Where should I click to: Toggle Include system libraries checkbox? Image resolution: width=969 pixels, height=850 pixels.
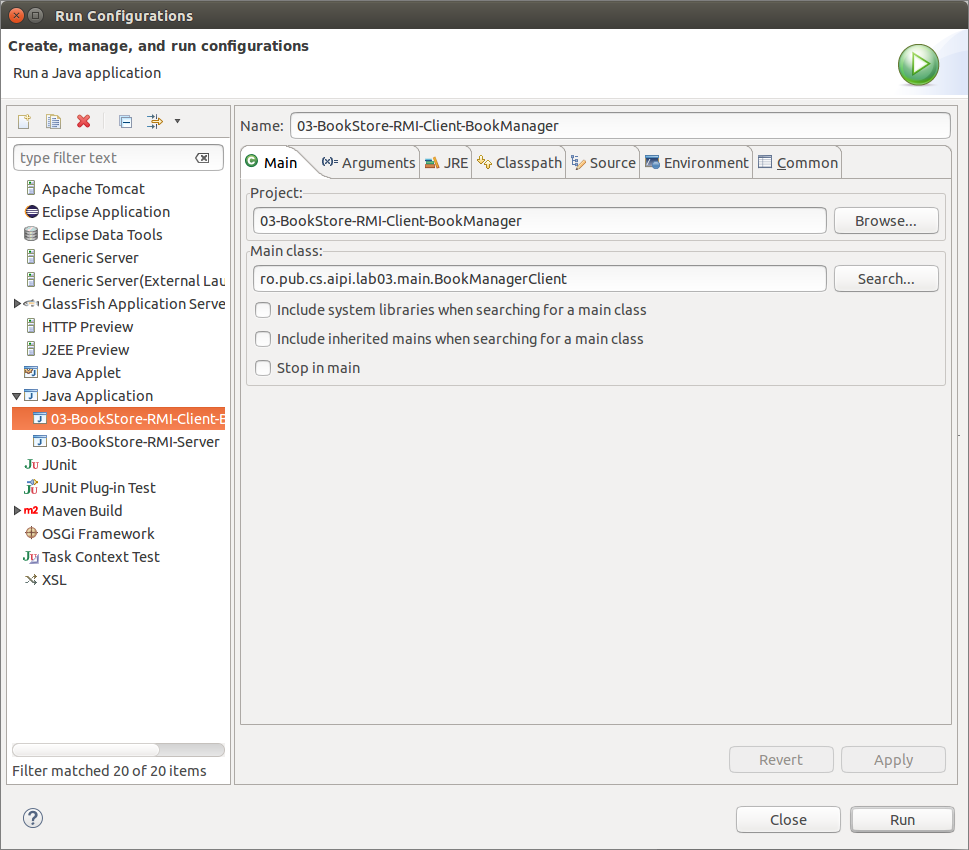point(263,310)
